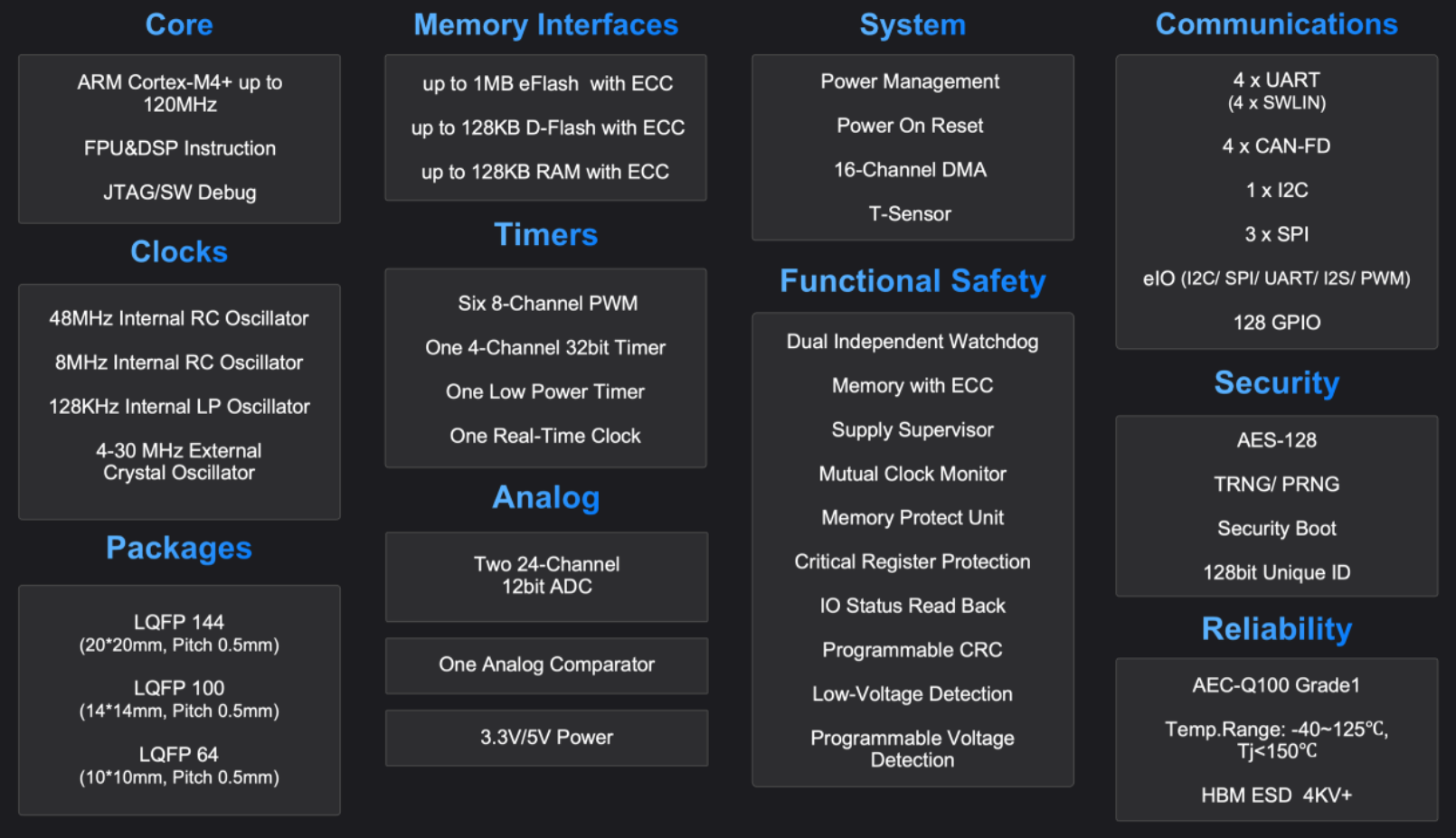Screen dimensions: 1456x838
Task: Select the Communications section heading
Action: (1276, 24)
